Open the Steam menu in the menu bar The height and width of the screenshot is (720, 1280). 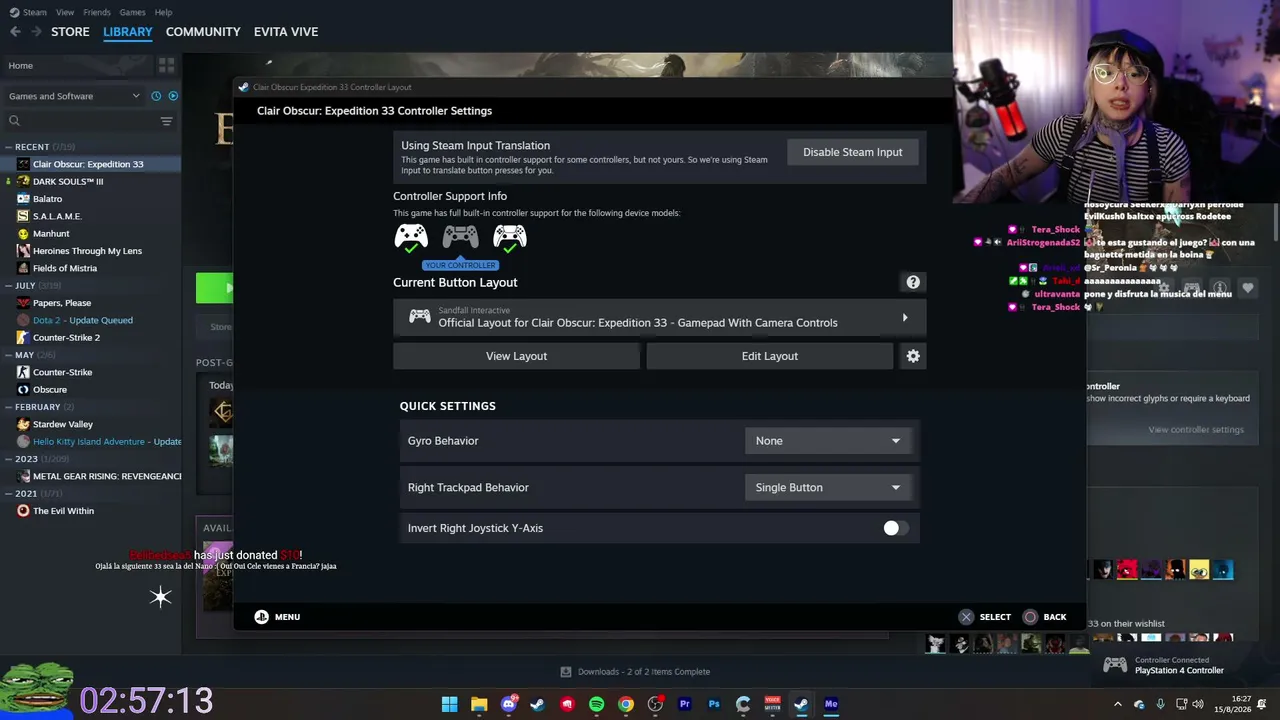[34, 12]
